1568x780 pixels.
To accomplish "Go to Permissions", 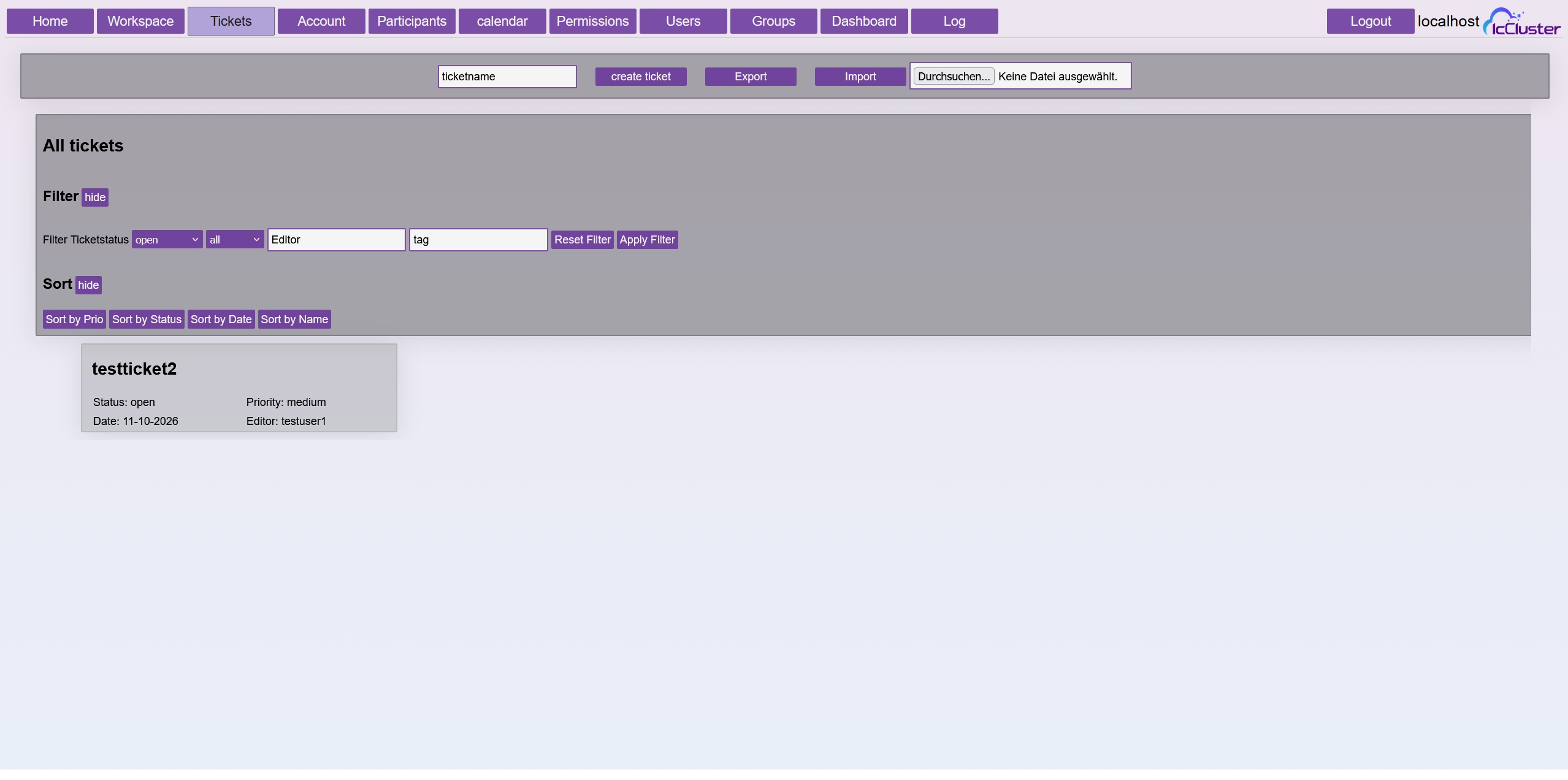I will pyautogui.click(x=593, y=21).
